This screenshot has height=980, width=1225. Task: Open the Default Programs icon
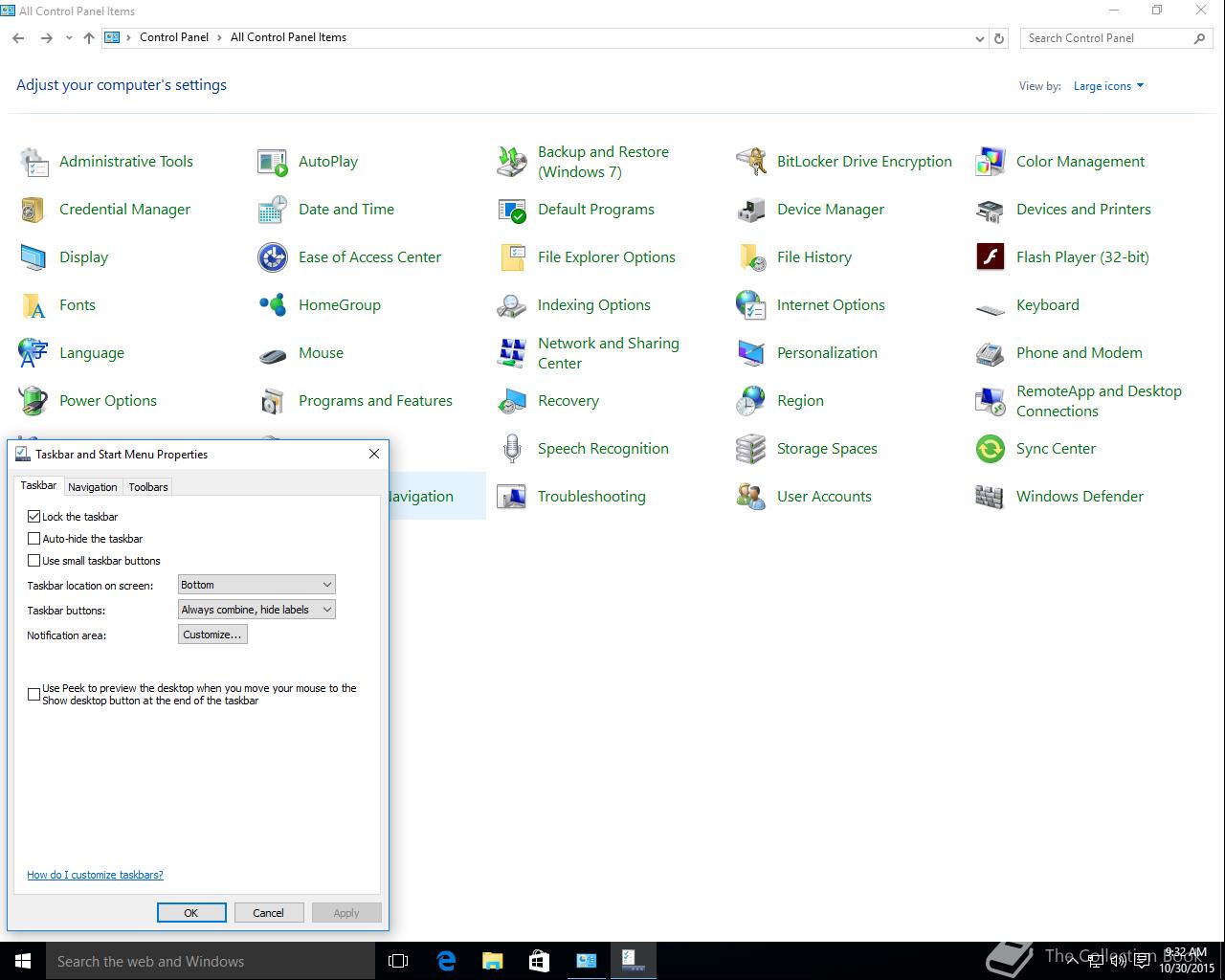[512, 210]
